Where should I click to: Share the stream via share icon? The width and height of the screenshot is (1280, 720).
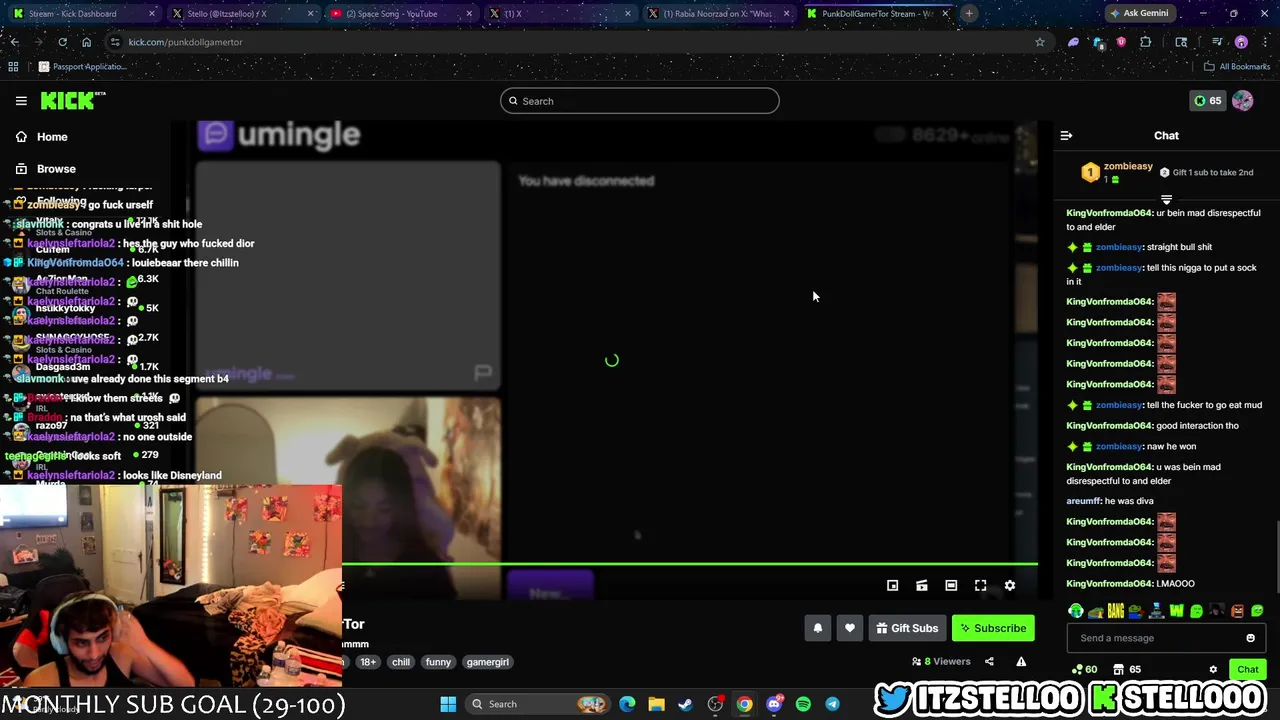pos(989,662)
